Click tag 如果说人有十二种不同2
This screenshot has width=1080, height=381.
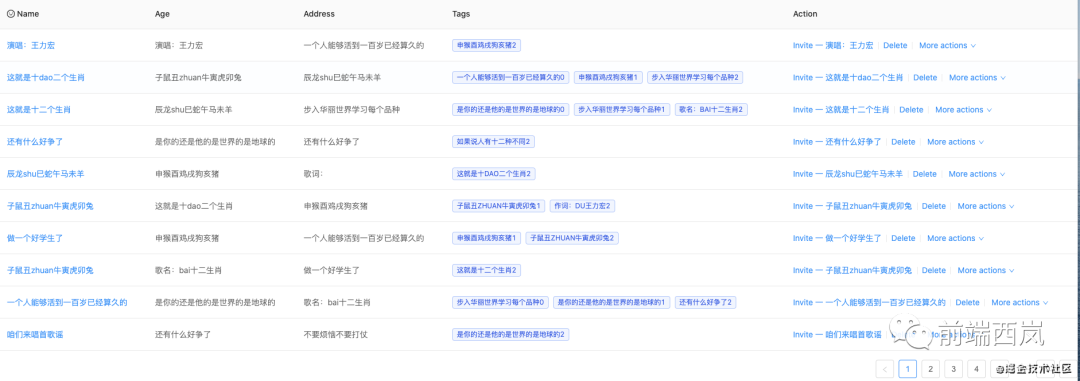point(493,142)
